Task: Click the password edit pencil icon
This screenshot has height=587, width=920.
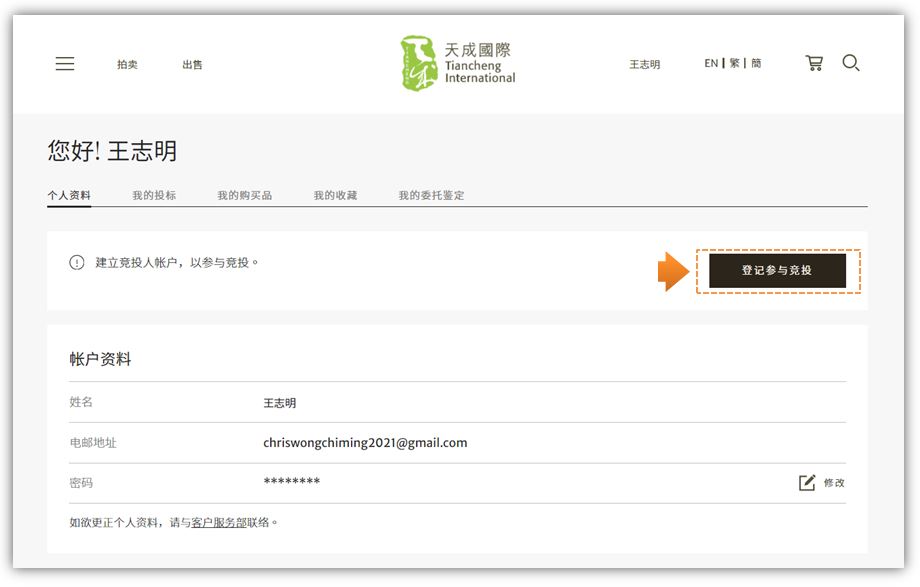Action: tap(807, 483)
